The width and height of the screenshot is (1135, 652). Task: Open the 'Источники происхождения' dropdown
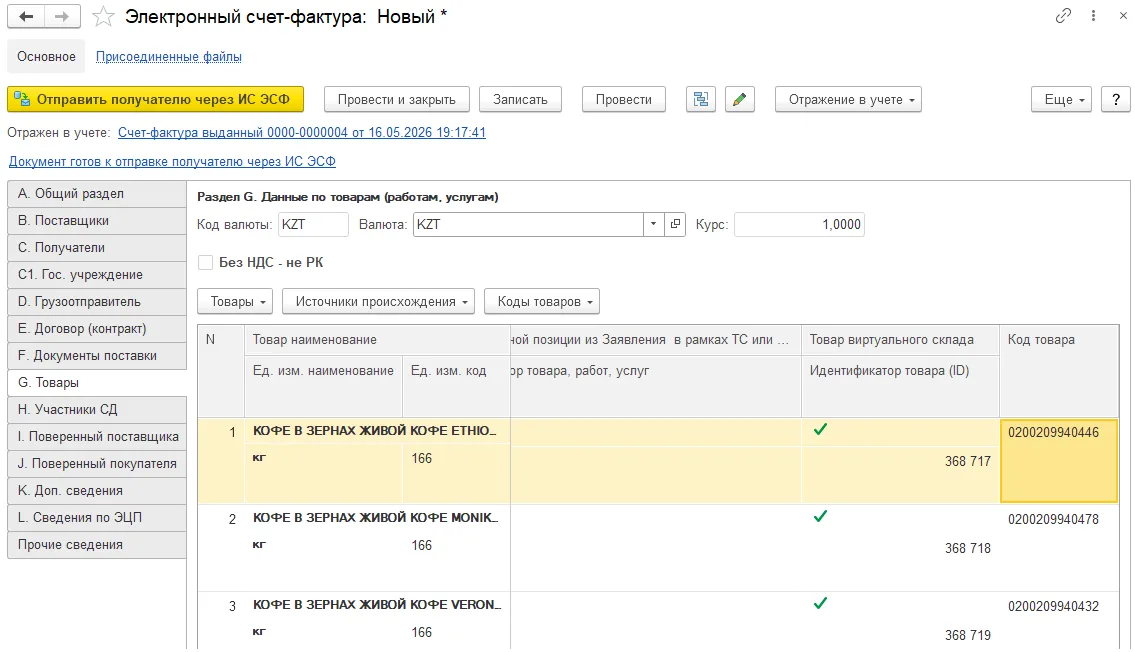pos(378,302)
